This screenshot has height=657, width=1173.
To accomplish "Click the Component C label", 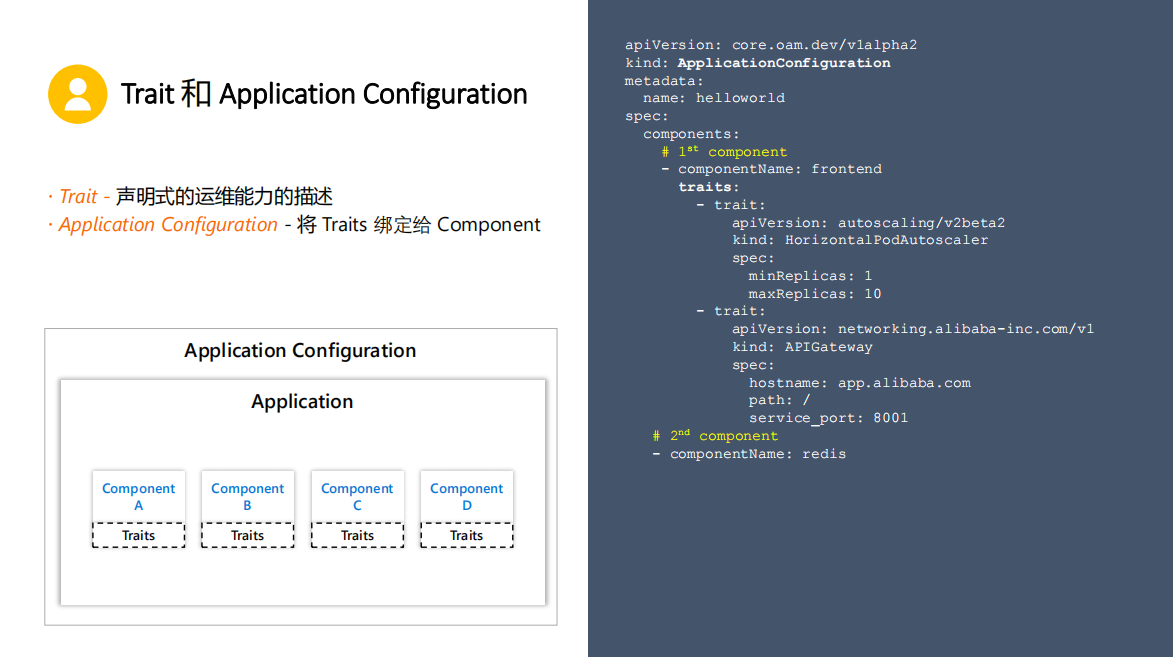I will (x=357, y=496).
